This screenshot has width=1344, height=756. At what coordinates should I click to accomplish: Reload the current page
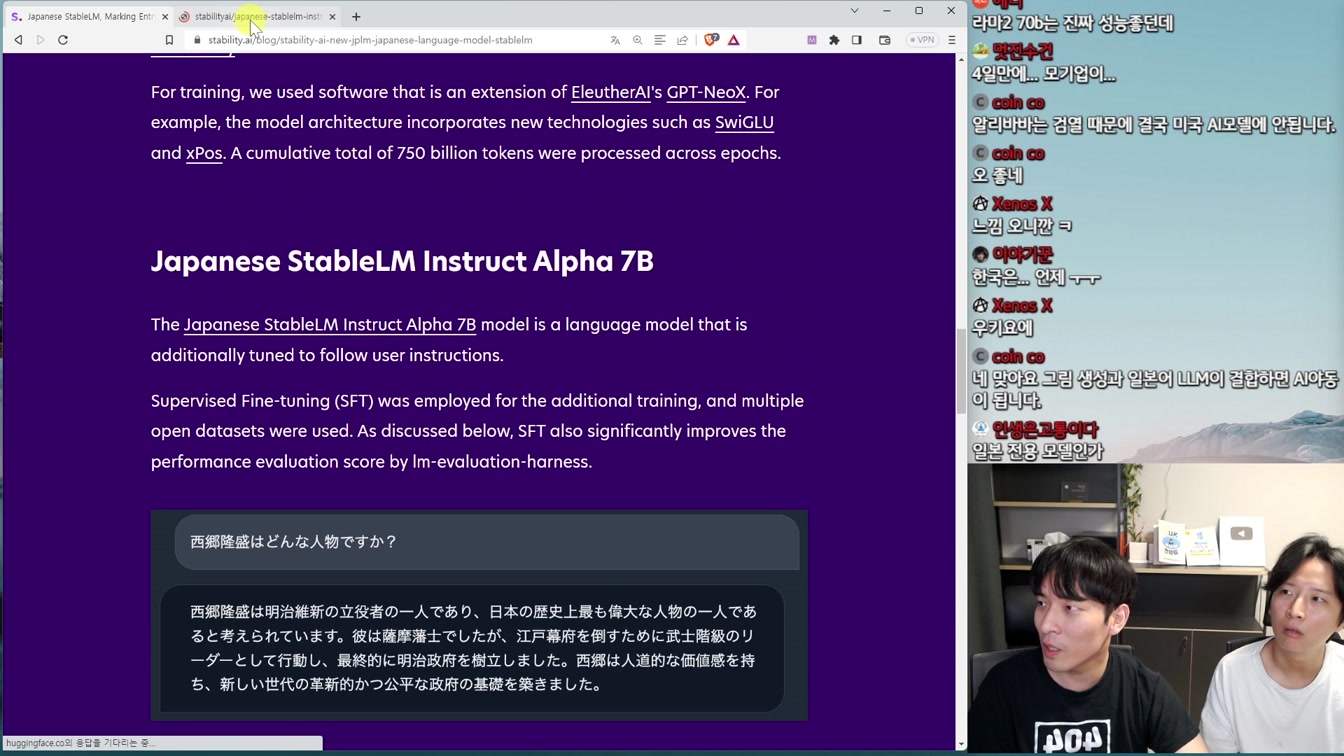click(63, 40)
